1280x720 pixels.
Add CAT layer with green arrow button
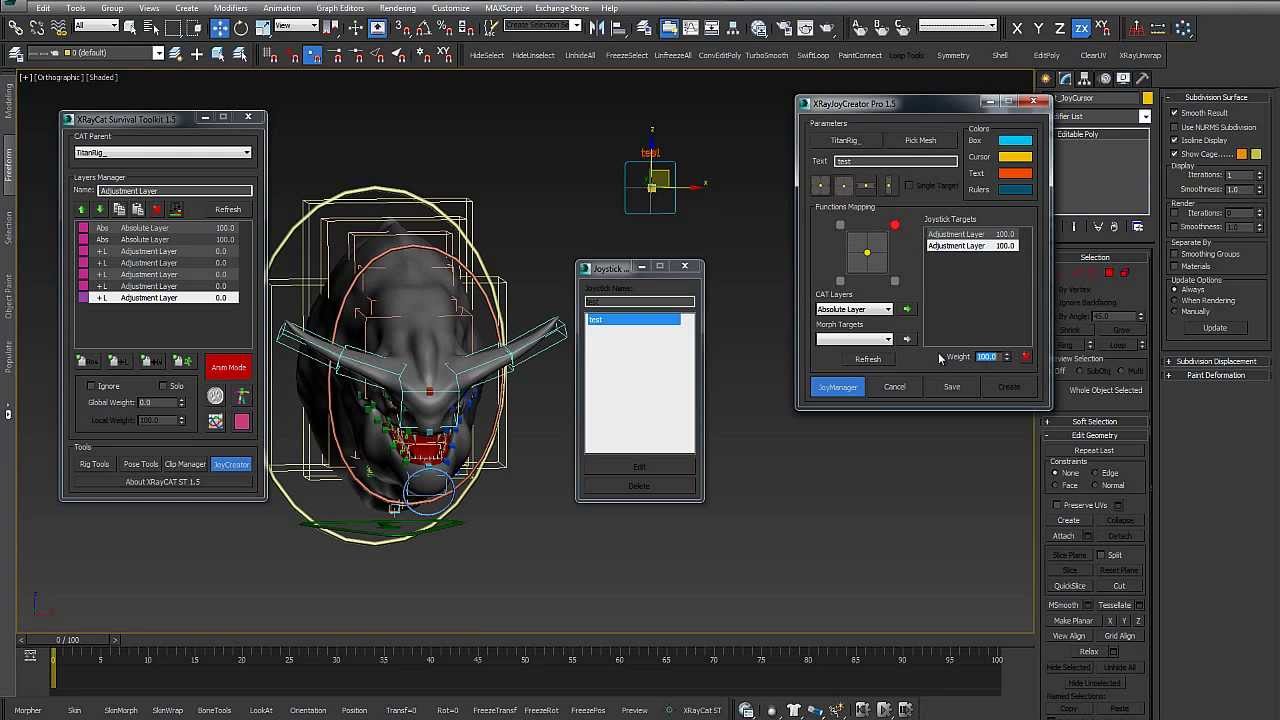[907, 309]
